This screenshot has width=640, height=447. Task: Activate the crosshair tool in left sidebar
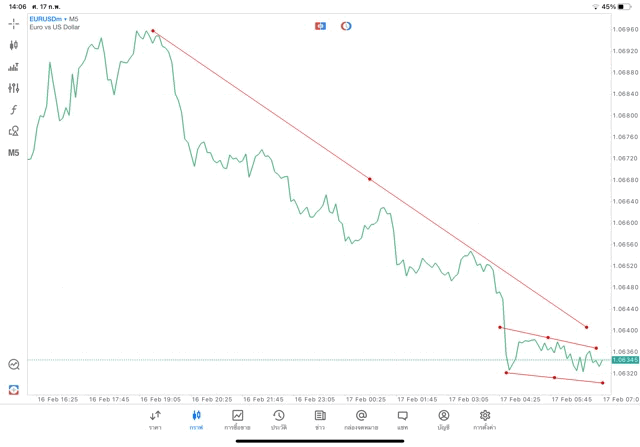pos(14,24)
